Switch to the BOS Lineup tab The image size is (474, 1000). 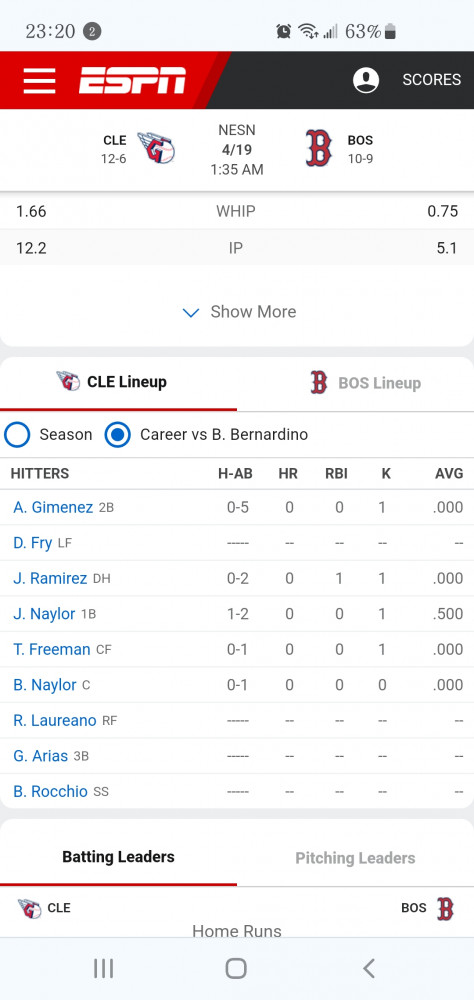(x=355, y=383)
